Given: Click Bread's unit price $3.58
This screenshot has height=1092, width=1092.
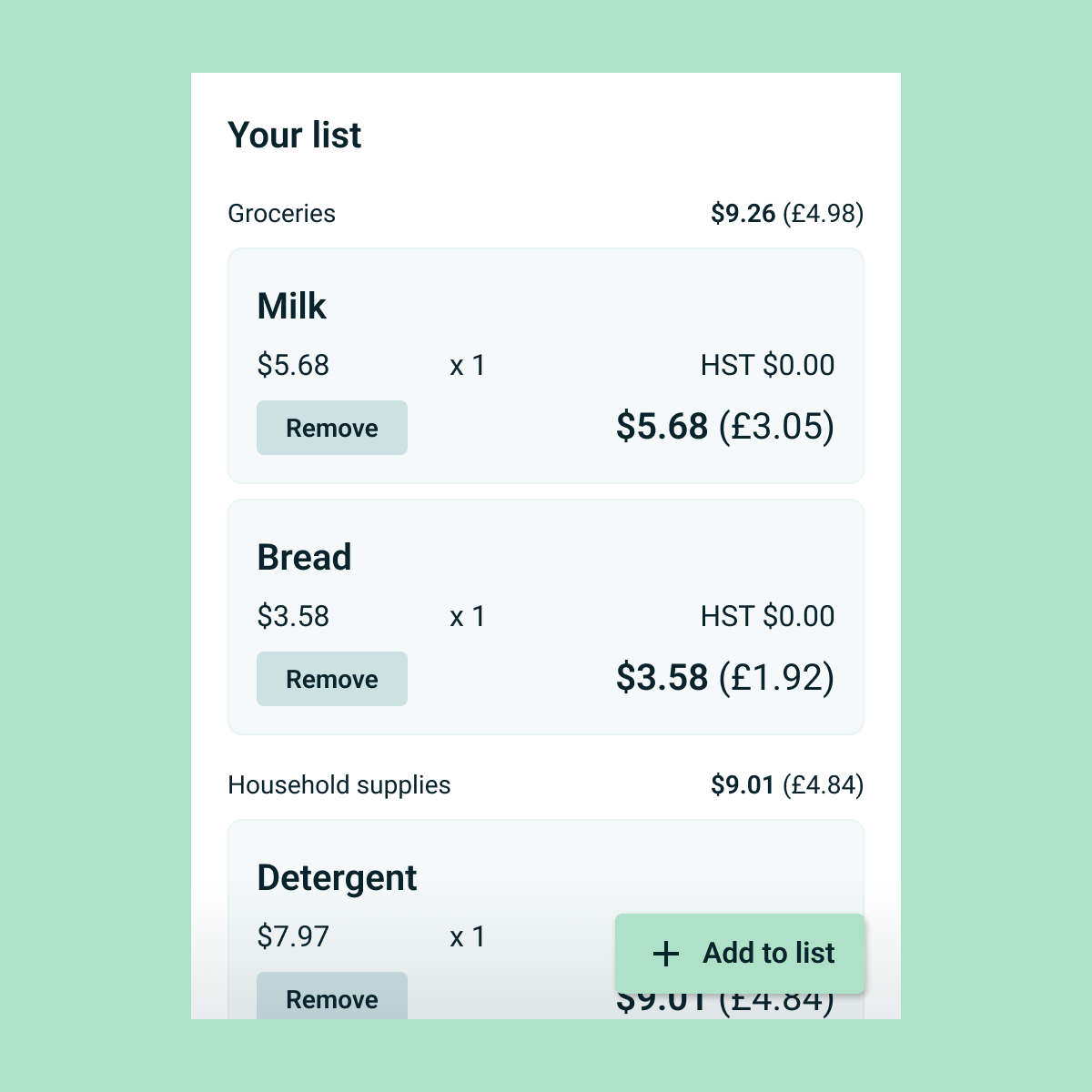Looking at the screenshot, I should [293, 617].
